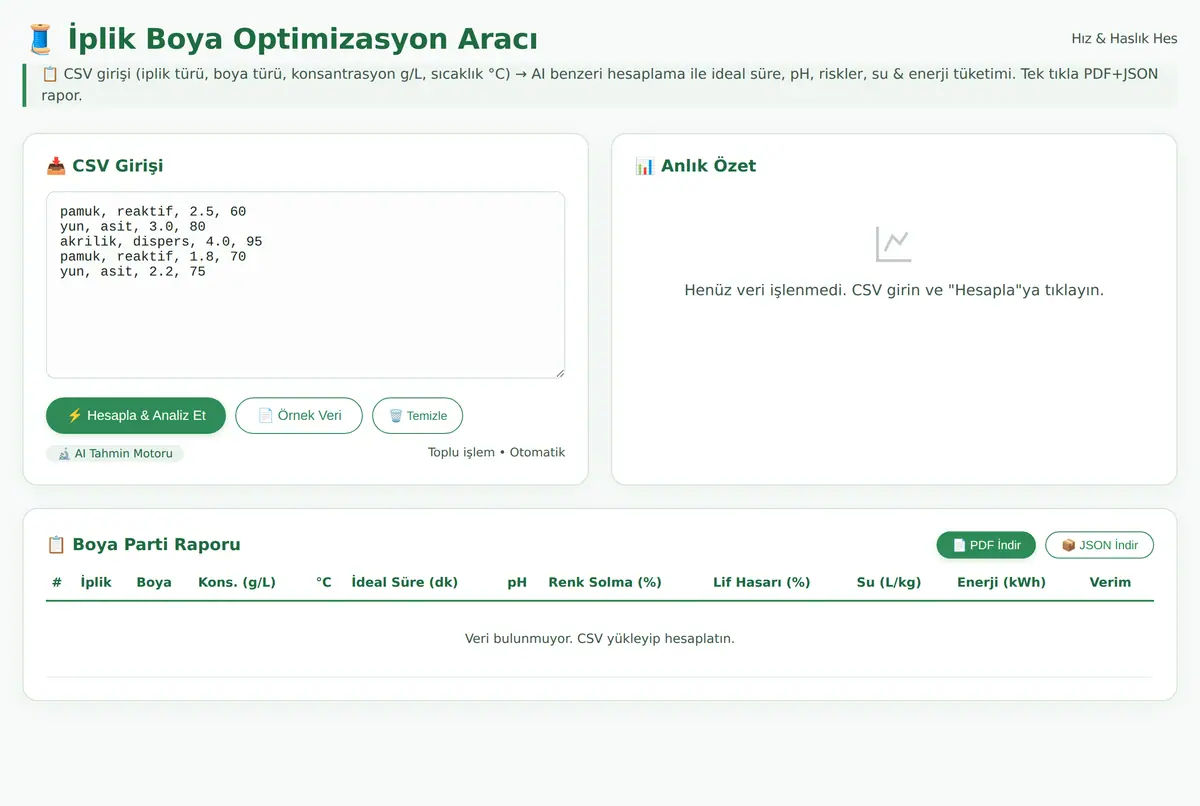Click the textarea resize handle corner
Screen dimensions: 1200x806
click(558, 372)
